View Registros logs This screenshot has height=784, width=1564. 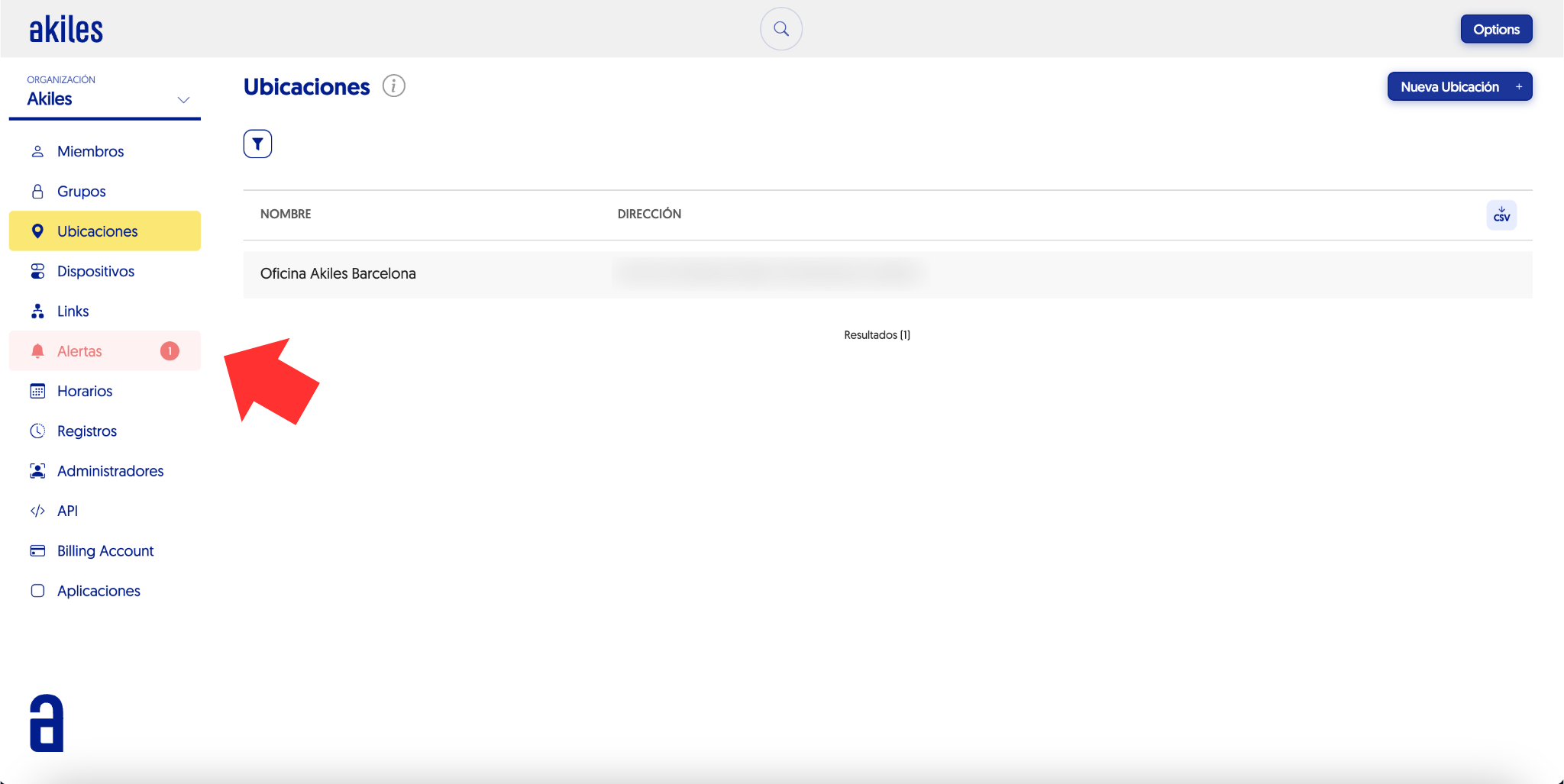(86, 431)
